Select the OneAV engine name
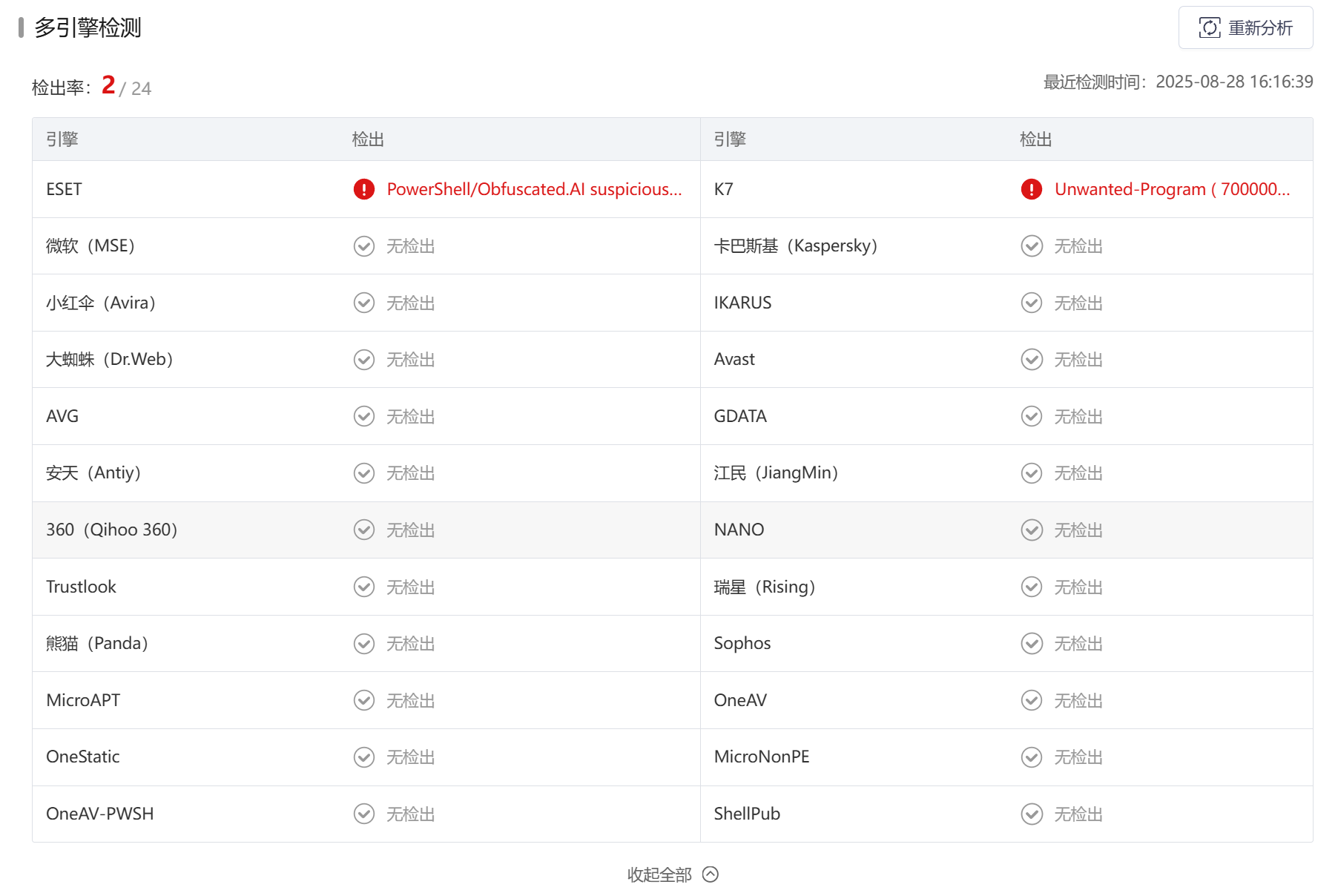The image size is (1338, 896). [x=740, y=700]
